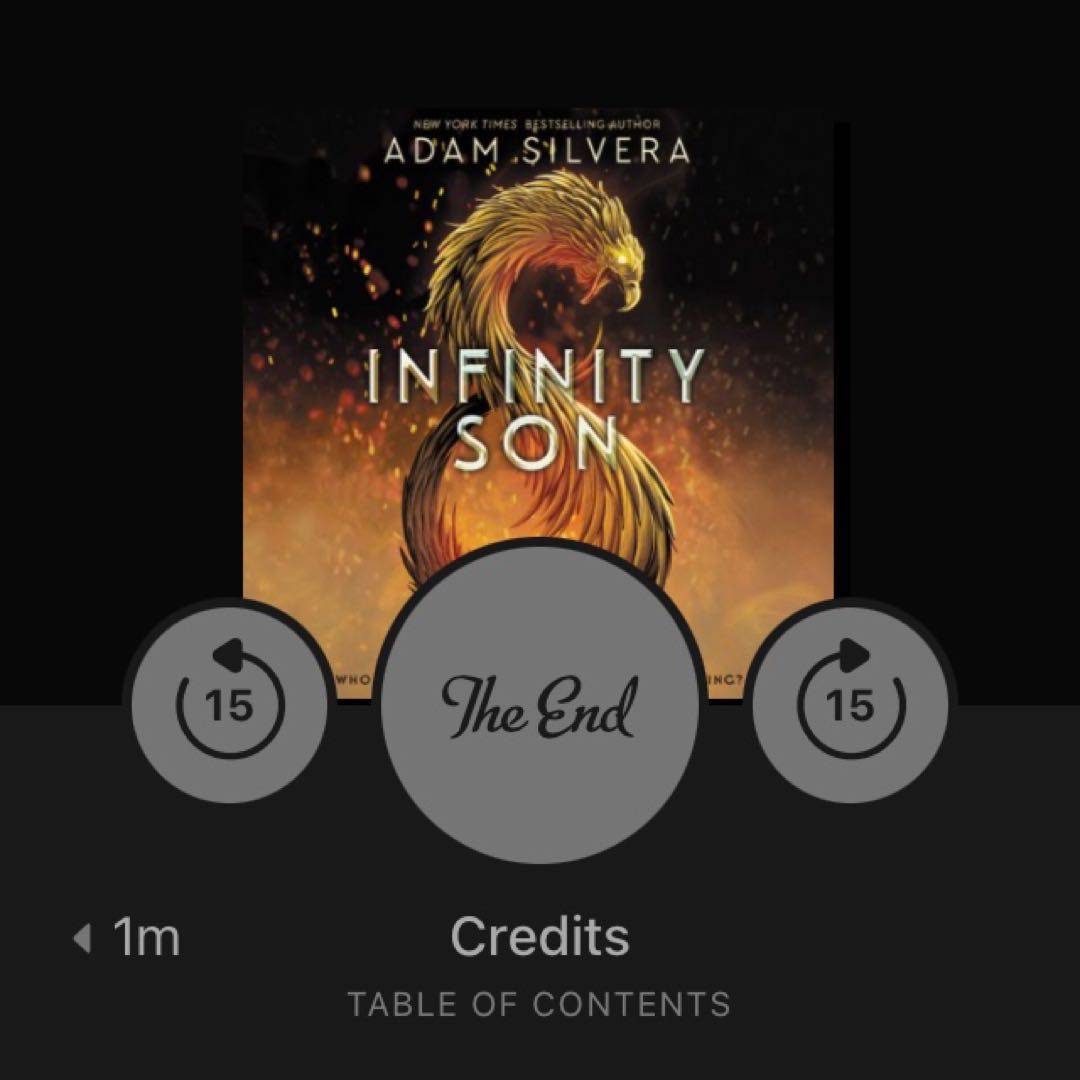Click the ADAM SILVERA author name on cover
The height and width of the screenshot is (1080, 1080).
click(537, 151)
